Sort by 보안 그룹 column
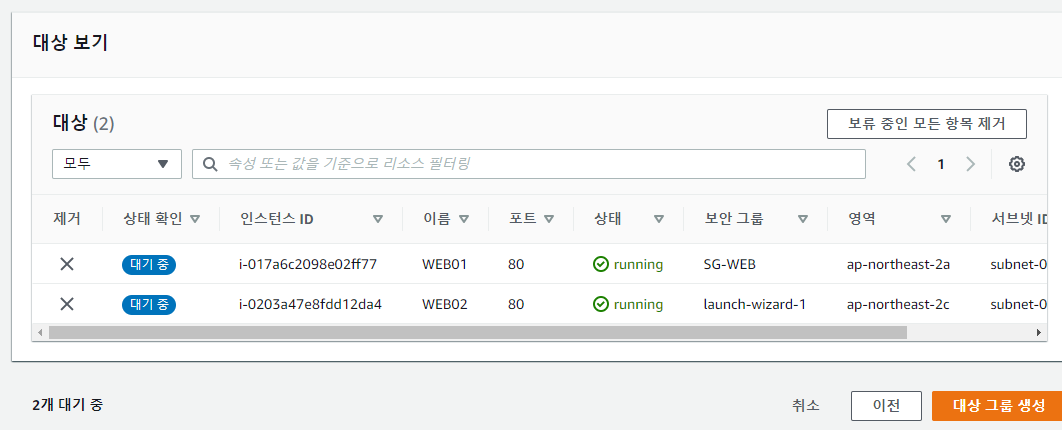 [803, 219]
